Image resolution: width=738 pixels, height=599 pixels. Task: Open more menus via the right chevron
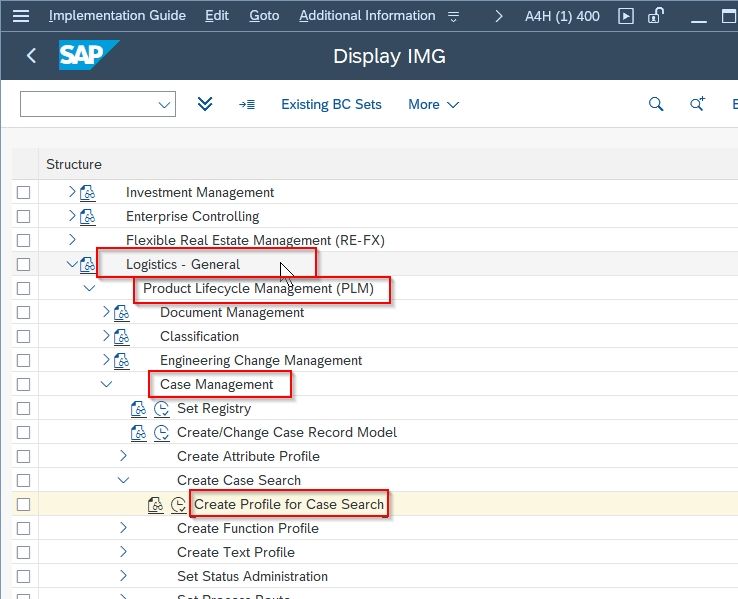point(499,16)
